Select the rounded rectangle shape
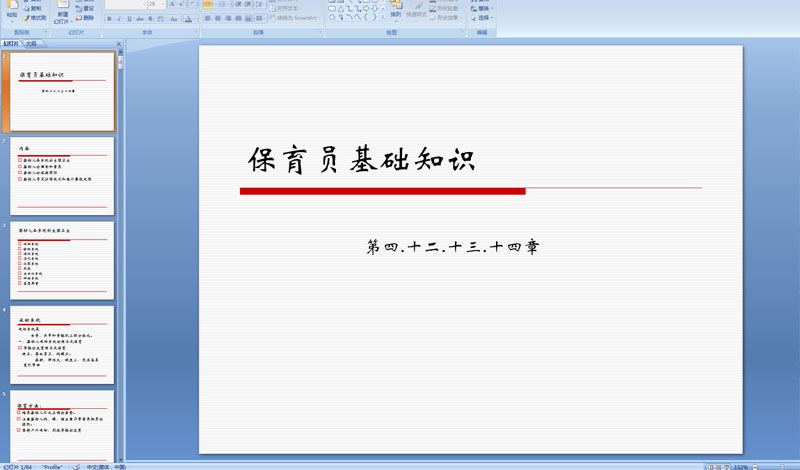This screenshot has width=800, height=470. (x=332, y=9)
